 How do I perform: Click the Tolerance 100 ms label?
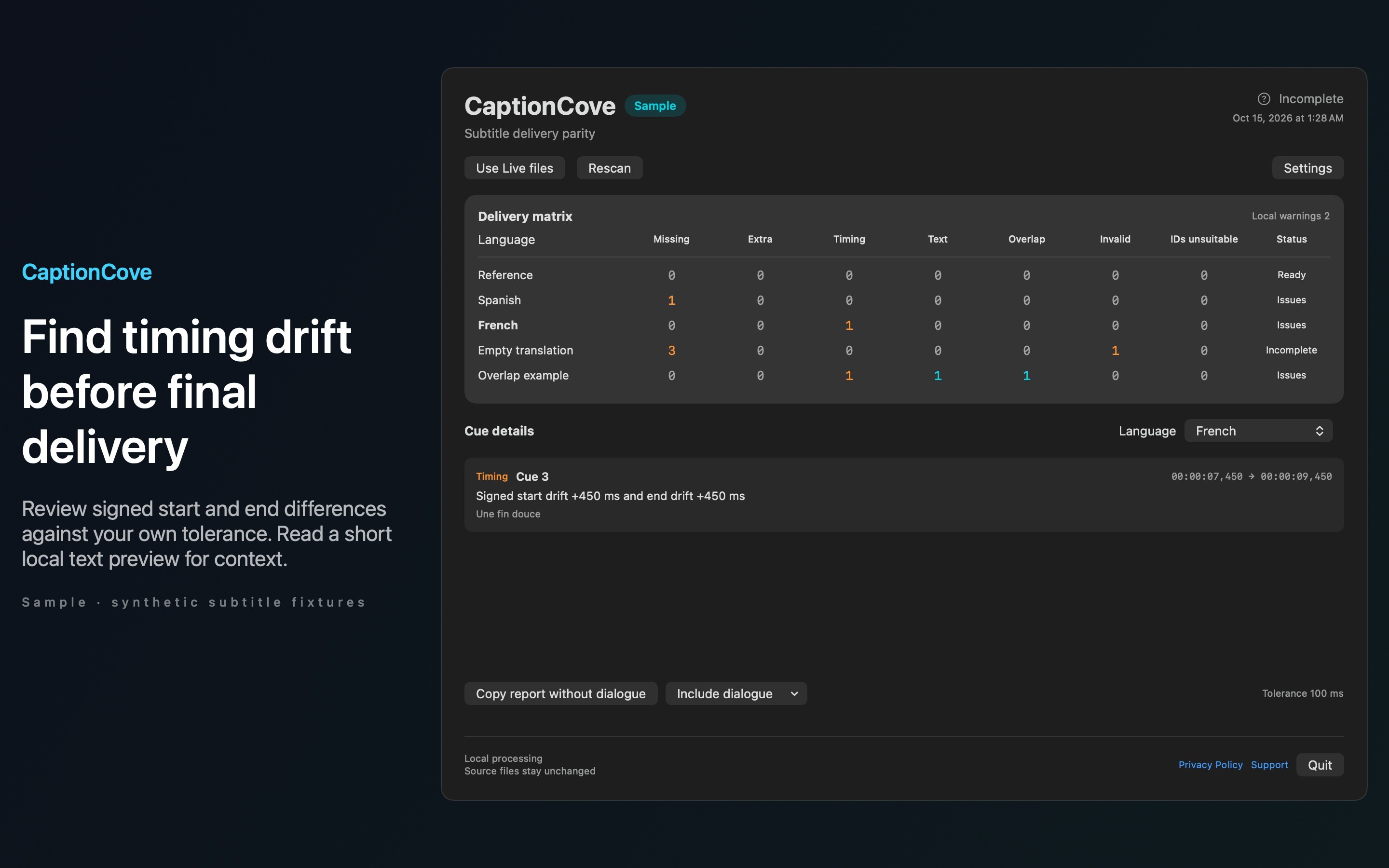(1302, 693)
